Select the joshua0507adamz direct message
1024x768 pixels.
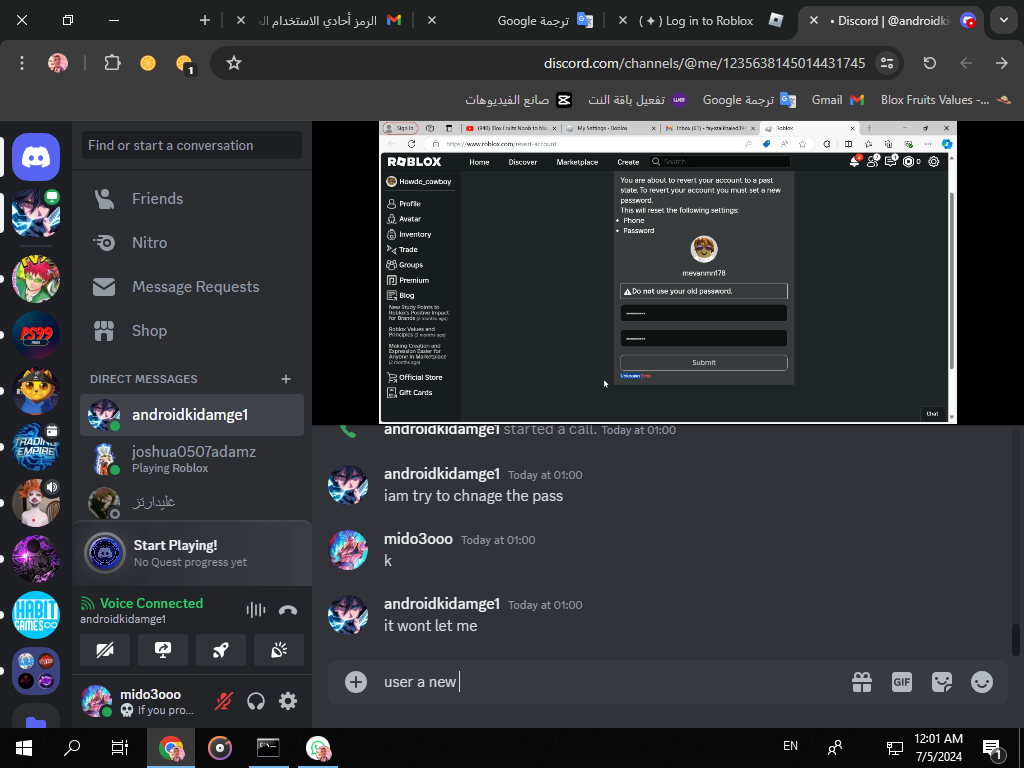192,458
